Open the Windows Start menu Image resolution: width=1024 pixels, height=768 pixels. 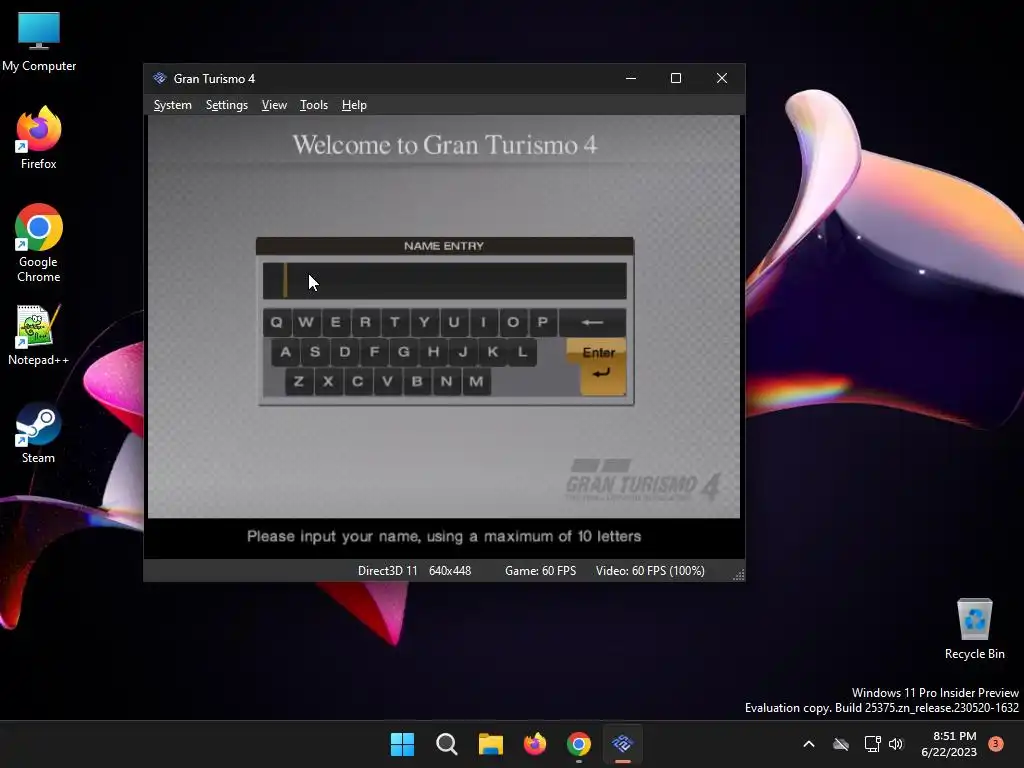402,744
